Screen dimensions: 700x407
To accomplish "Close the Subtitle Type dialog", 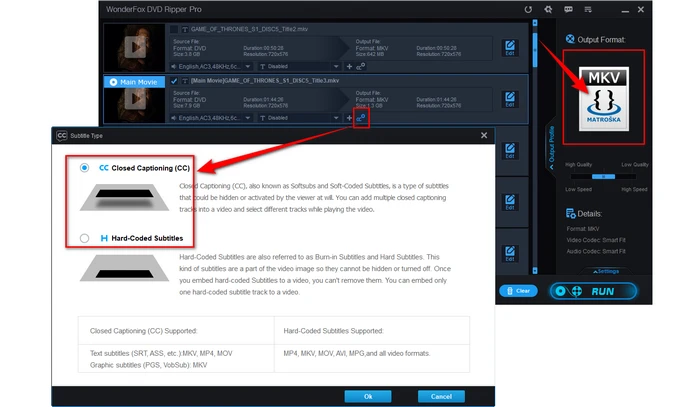I will click(484, 135).
